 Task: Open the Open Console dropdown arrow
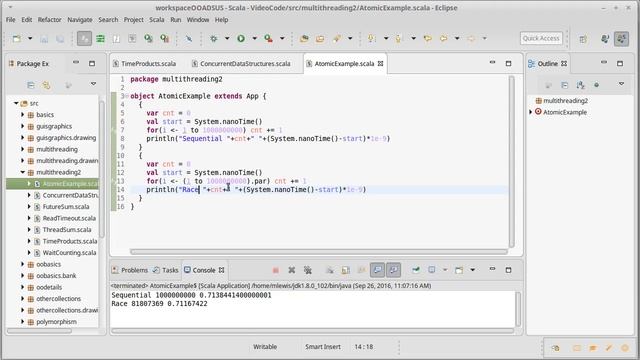point(472,270)
